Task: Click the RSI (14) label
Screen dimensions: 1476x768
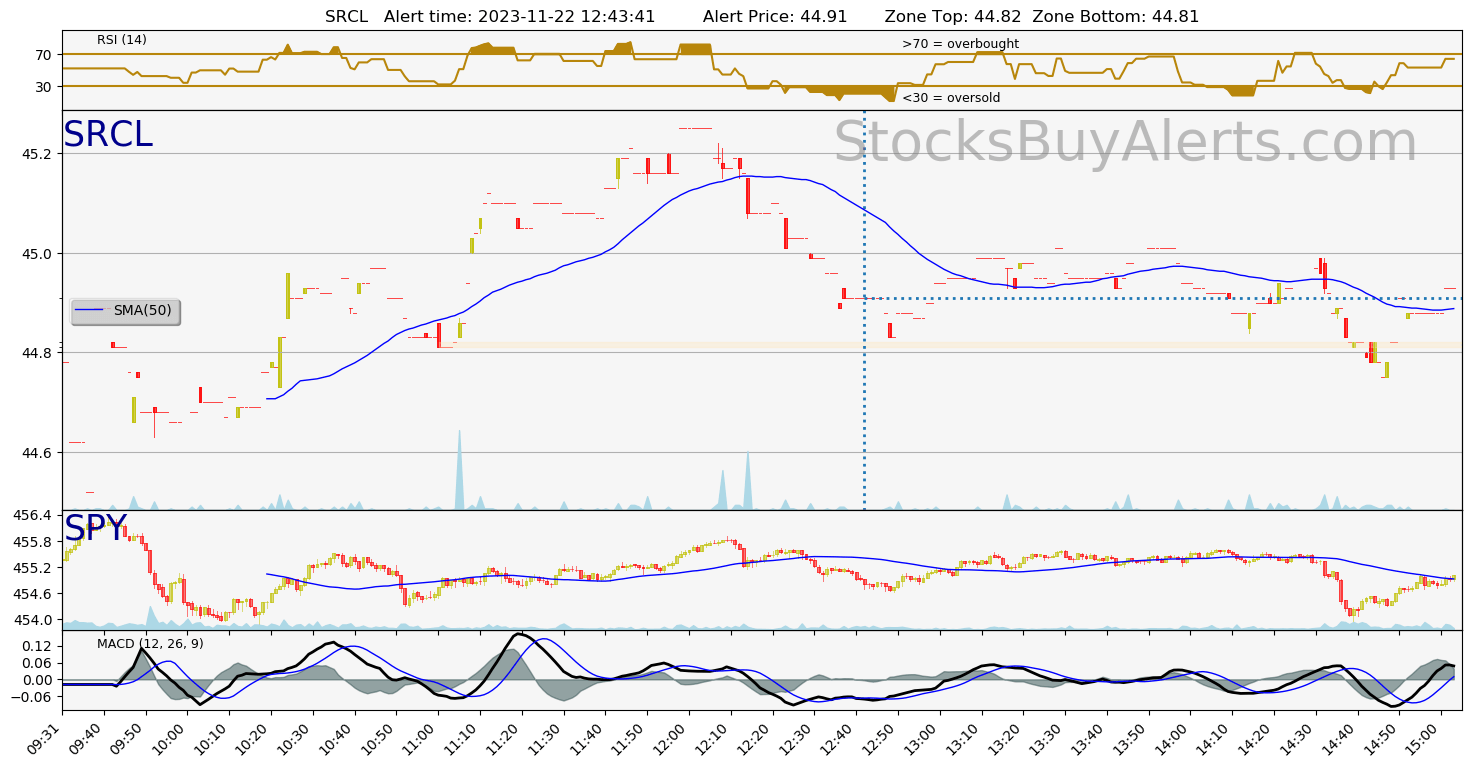Action: click(x=122, y=40)
